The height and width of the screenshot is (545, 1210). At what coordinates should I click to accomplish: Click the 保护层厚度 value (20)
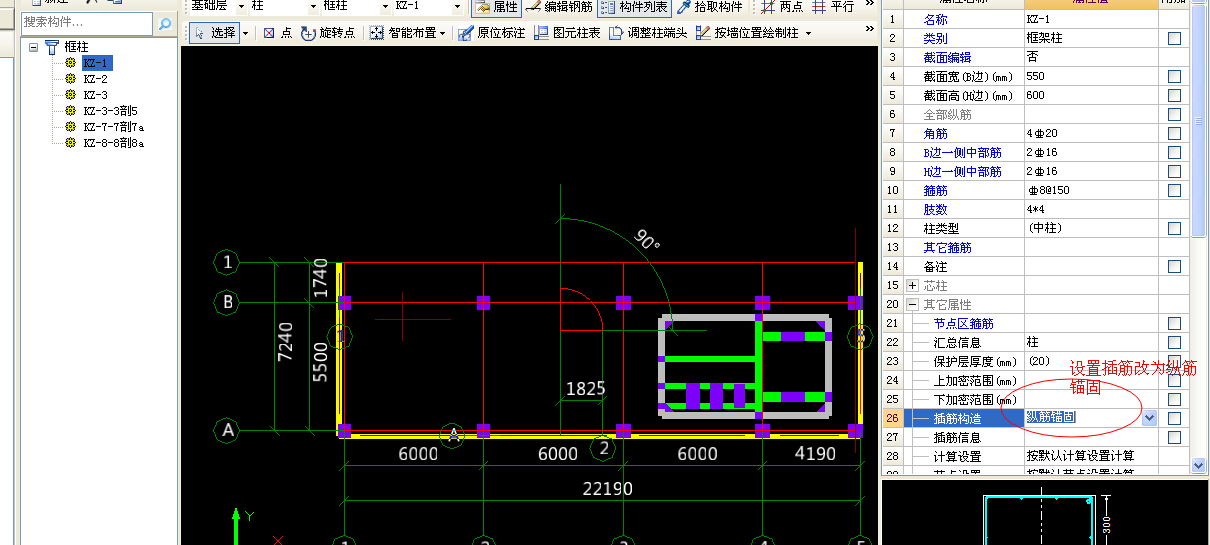coord(1091,361)
